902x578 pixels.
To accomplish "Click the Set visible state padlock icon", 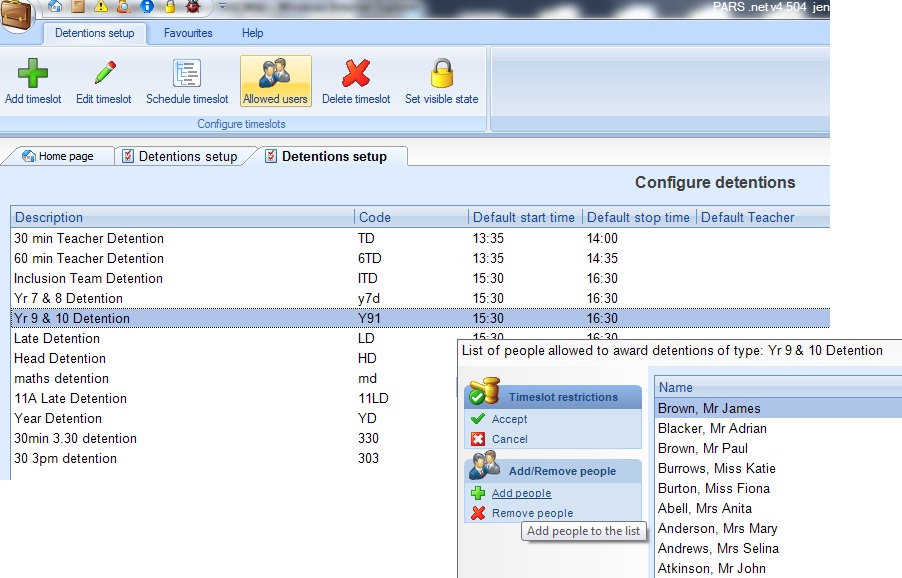I will pyautogui.click(x=441, y=74).
